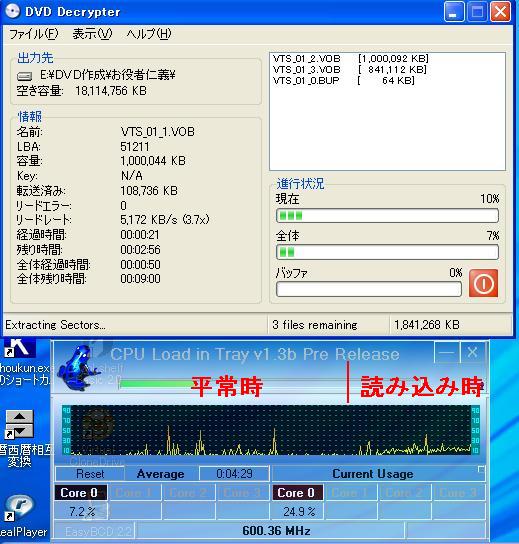Select VTS_01_3.VOB in the file list

(x=350, y=69)
